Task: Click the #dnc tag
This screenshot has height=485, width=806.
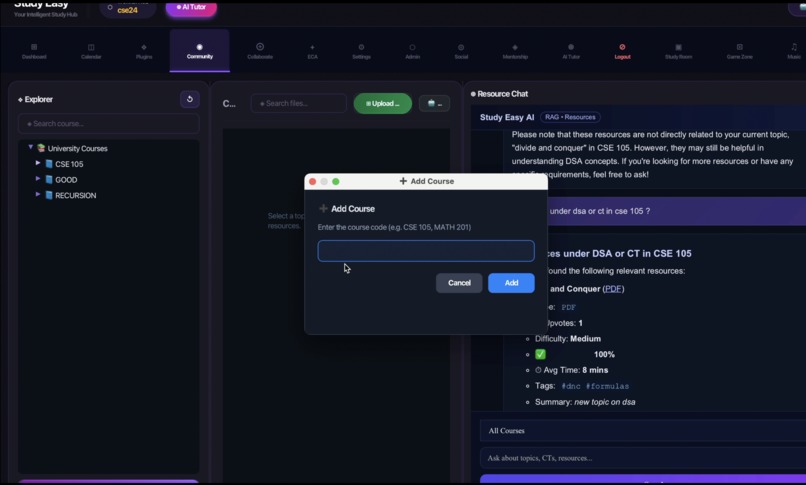Action: pyautogui.click(x=571, y=386)
